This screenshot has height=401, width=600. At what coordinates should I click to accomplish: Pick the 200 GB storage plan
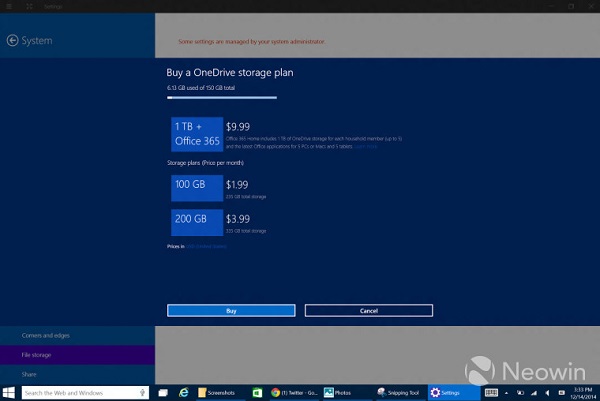196,221
